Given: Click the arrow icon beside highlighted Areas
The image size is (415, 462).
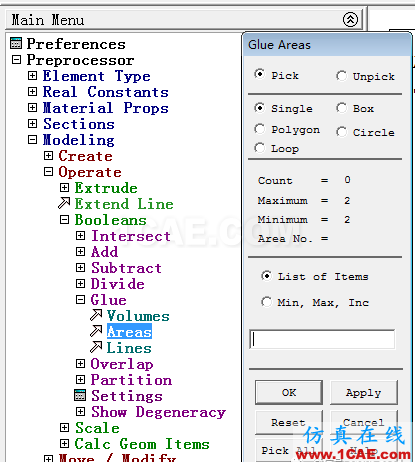Looking at the screenshot, I should tap(96, 331).
